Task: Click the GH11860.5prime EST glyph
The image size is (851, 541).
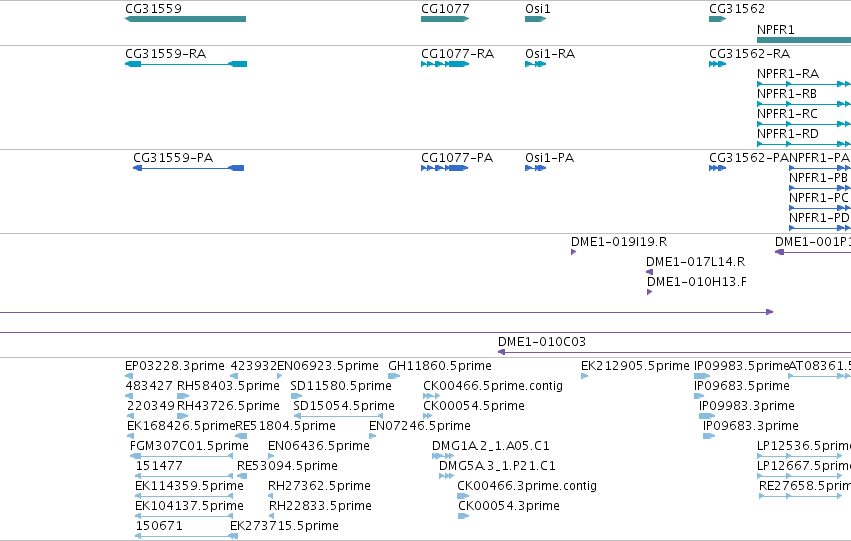Action: click(394, 376)
